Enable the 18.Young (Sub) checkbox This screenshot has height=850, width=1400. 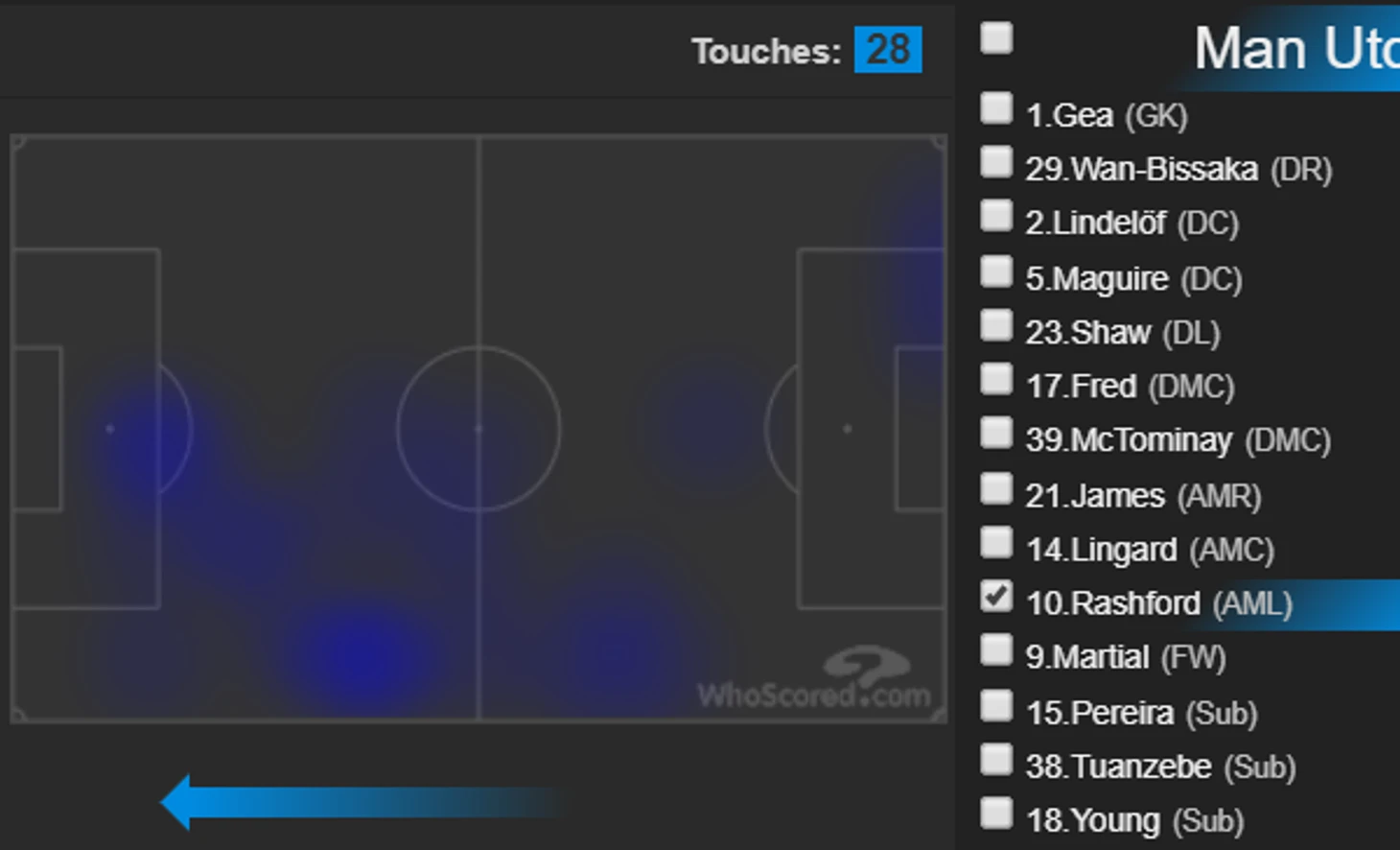click(996, 813)
